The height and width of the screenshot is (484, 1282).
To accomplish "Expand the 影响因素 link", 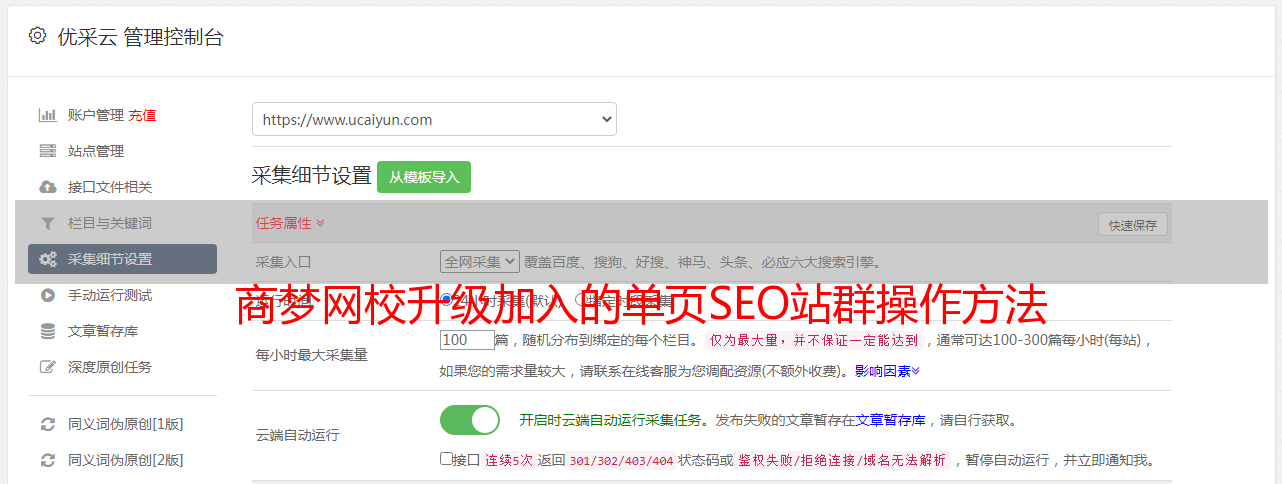I will pos(887,370).
